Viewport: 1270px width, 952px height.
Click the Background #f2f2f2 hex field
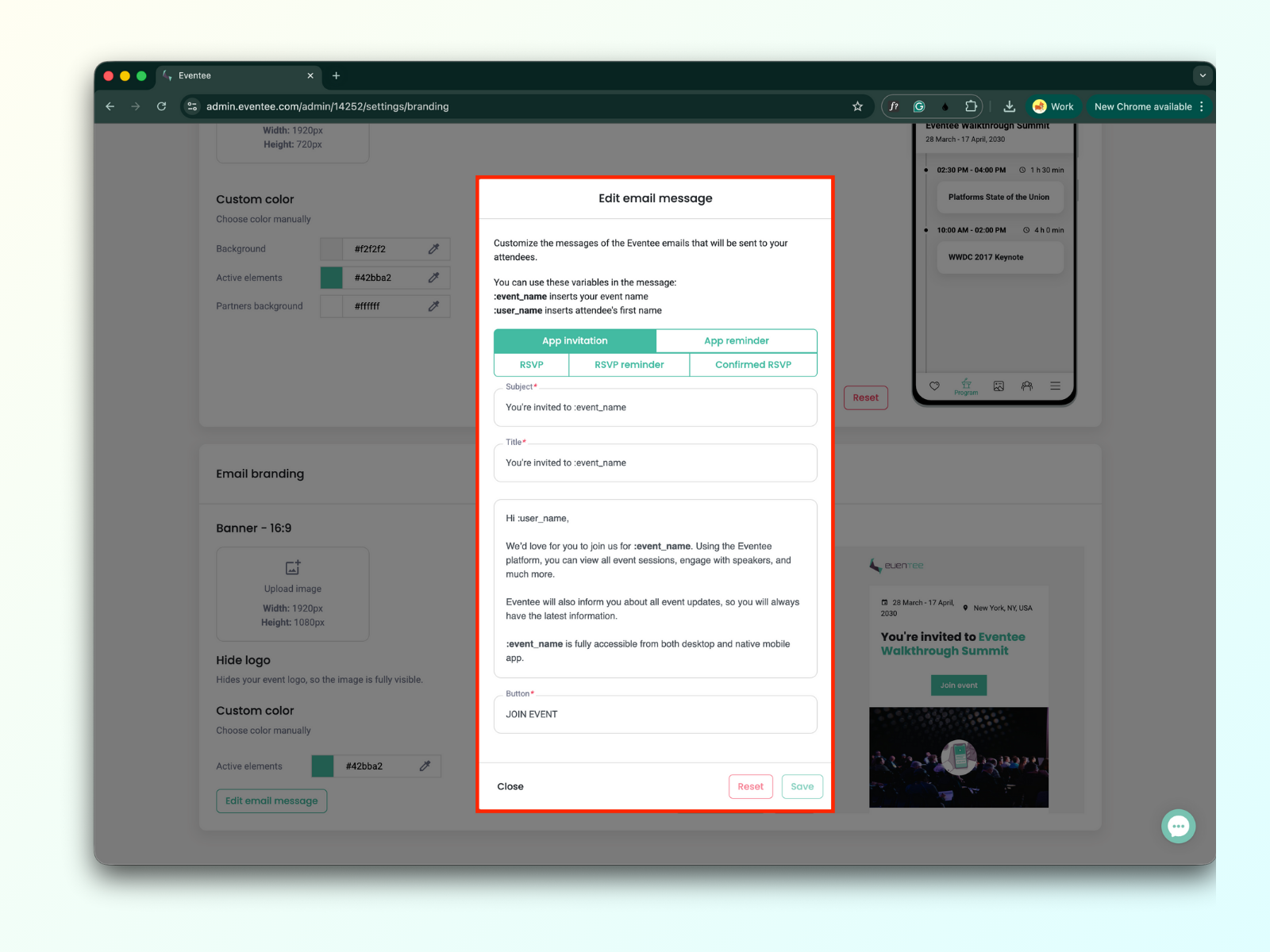coord(384,249)
